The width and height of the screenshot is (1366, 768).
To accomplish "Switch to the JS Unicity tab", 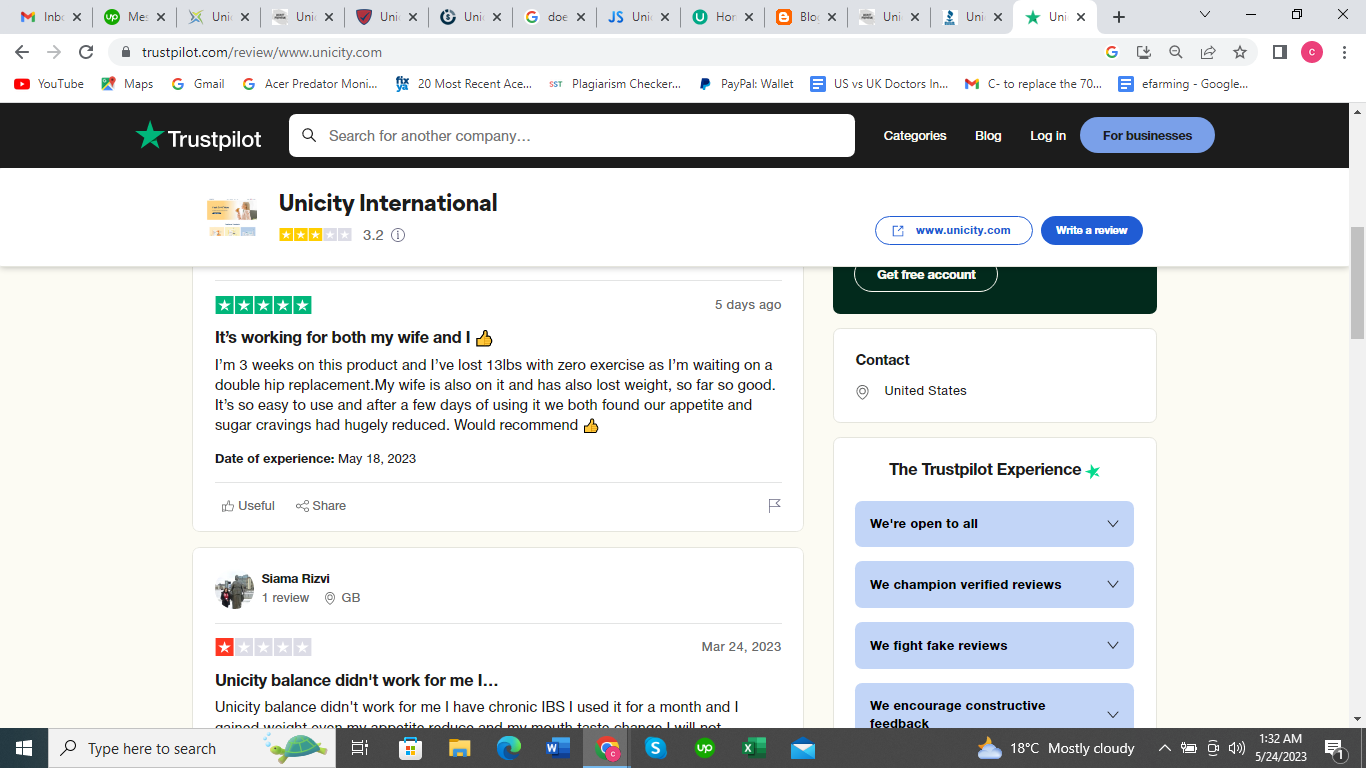I will [x=638, y=17].
